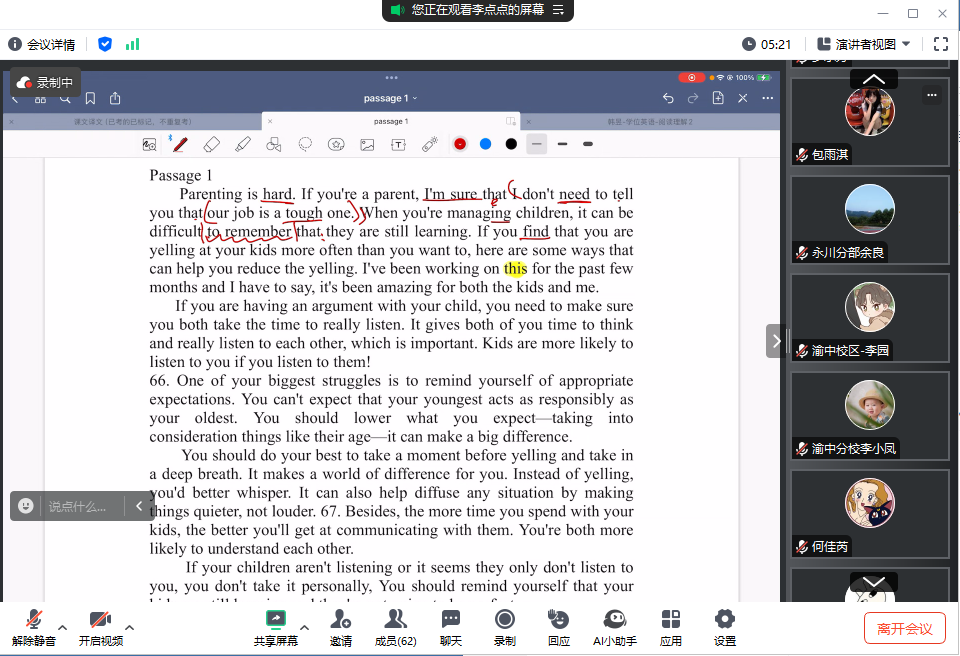Click the red Leave Meeting button
Image resolution: width=960 pixels, height=656 pixels.
click(904, 628)
